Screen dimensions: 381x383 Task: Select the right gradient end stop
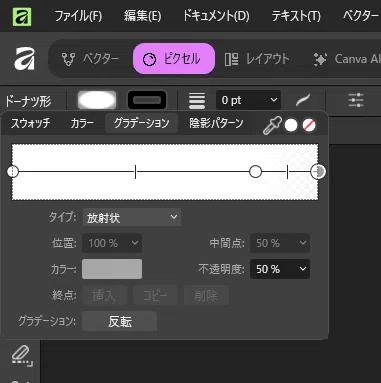[x=318, y=172]
